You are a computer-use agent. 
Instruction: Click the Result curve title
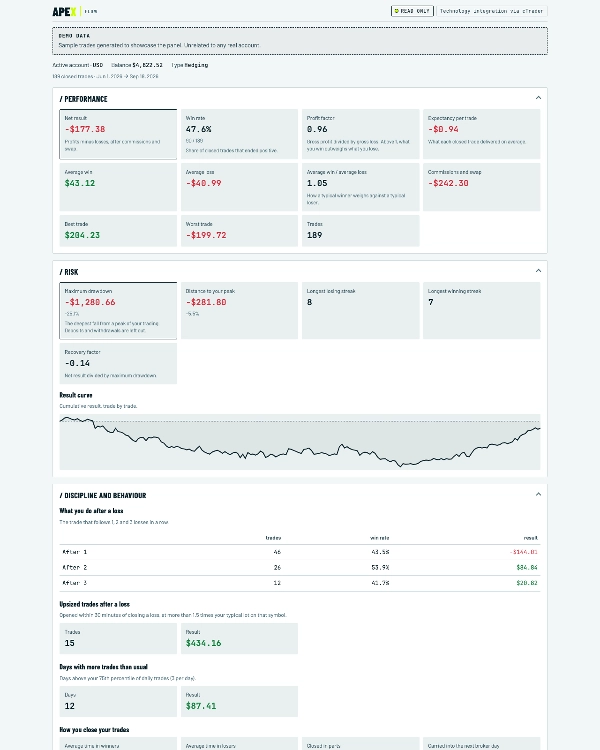[x=76, y=395]
